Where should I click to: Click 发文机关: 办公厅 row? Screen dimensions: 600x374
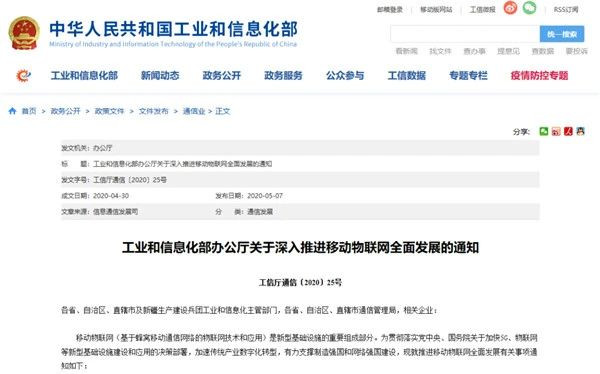pyautogui.click(x=300, y=148)
